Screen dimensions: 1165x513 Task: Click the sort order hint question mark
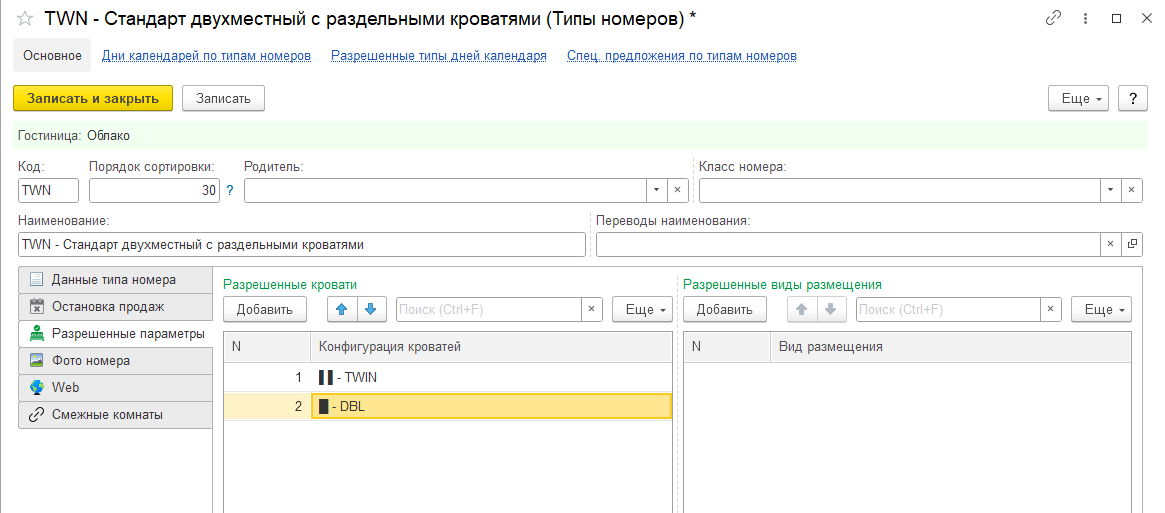(230, 191)
